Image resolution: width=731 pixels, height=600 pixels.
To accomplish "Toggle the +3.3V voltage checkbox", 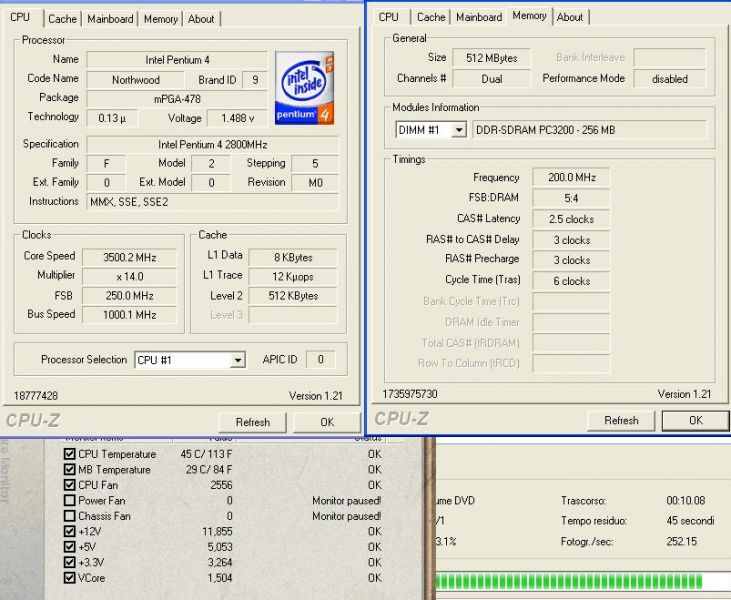I will (69, 562).
